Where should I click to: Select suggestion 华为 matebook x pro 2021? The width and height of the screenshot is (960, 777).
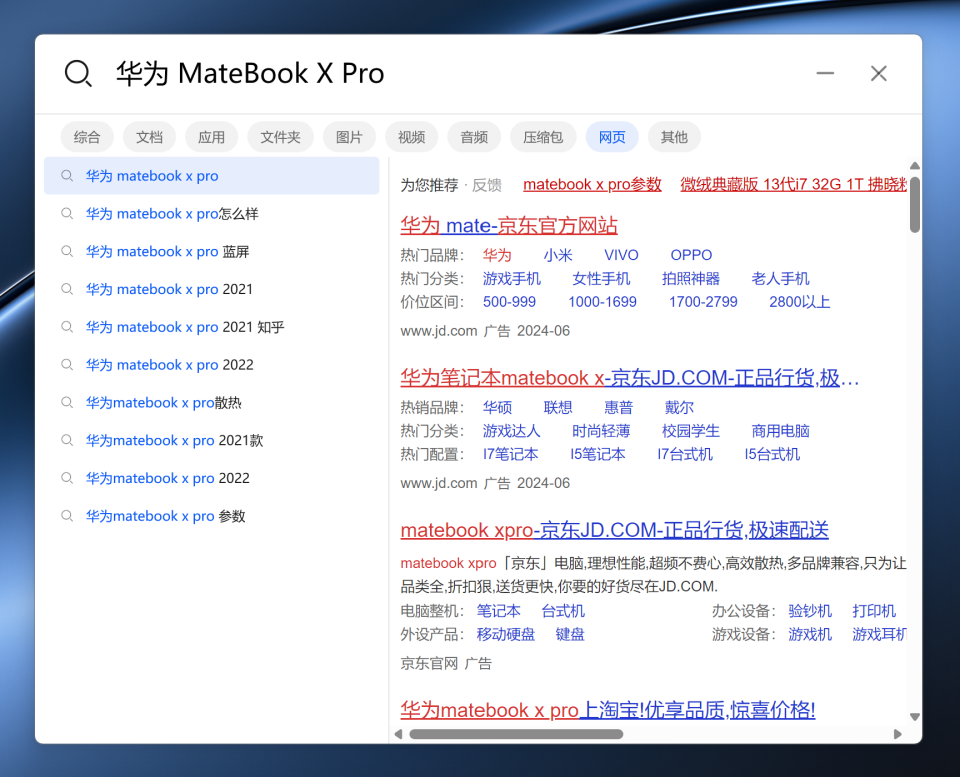coord(212,289)
